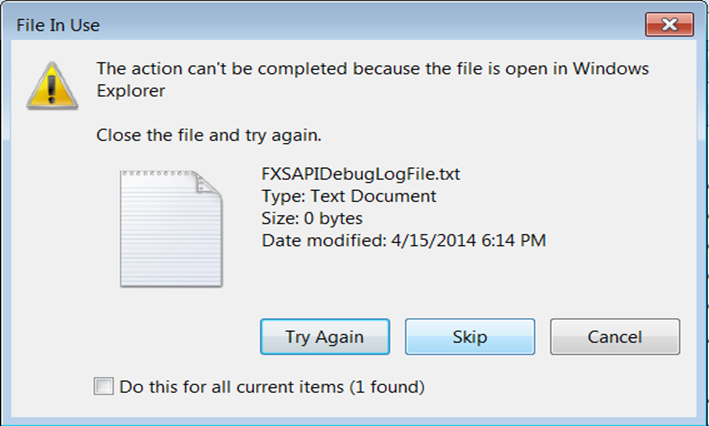Image resolution: width=709 pixels, height=426 pixels.
Task: Enable the Do this for all current items checkbox
Action: (104, 386)
